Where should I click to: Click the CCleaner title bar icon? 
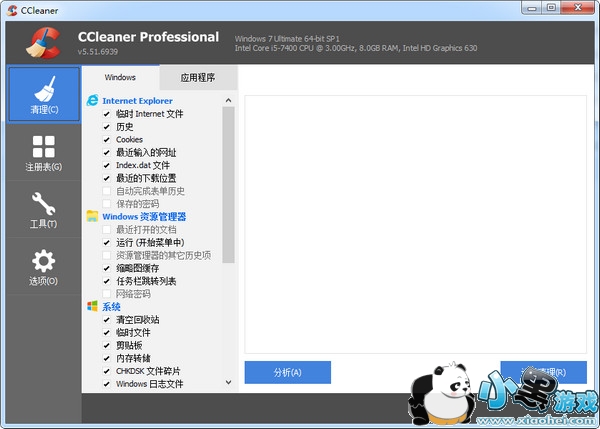pos(12,10)
